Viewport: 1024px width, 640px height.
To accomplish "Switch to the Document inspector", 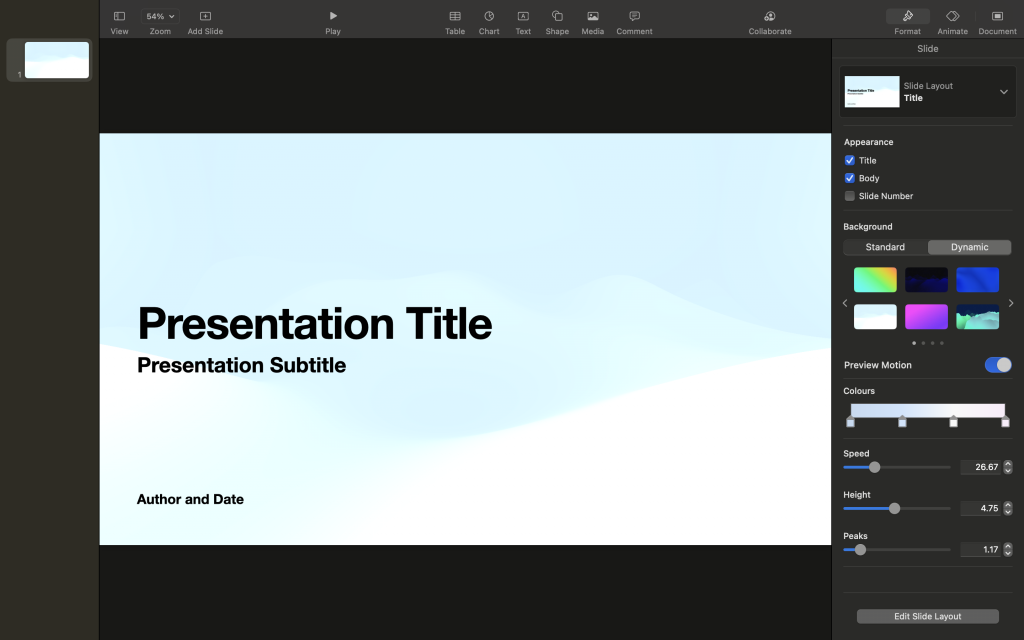I will click(996, 18).
